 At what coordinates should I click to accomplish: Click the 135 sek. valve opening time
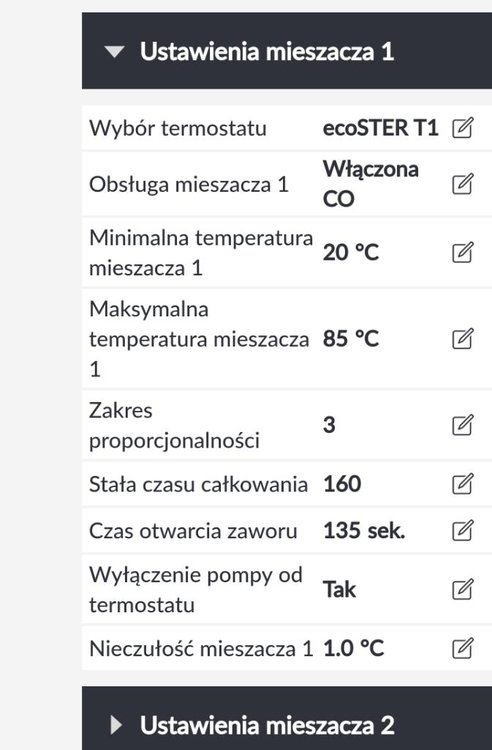point(364,530)
